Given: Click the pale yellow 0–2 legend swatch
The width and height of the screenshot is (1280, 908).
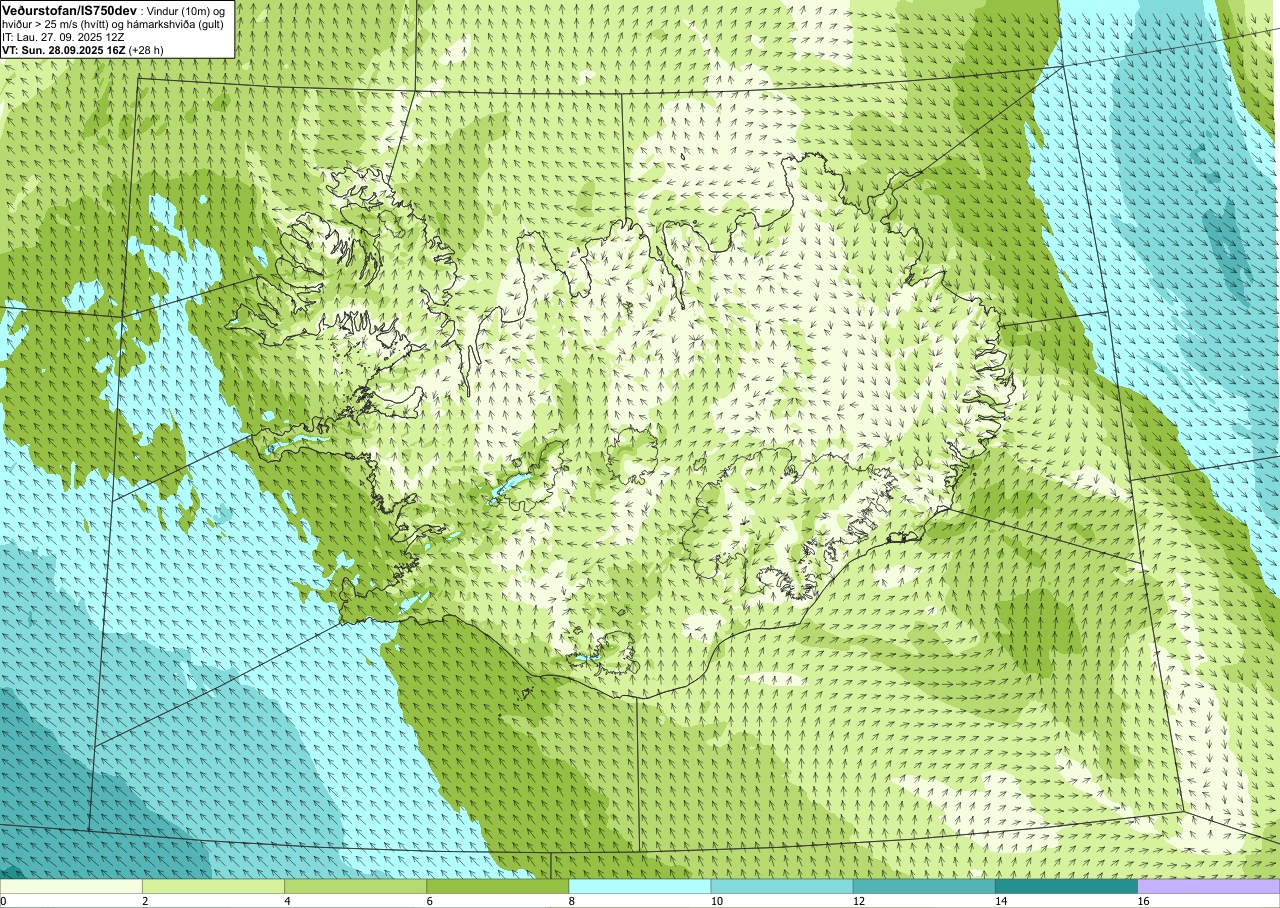Looking at the screenshot, I should (71, 886).
